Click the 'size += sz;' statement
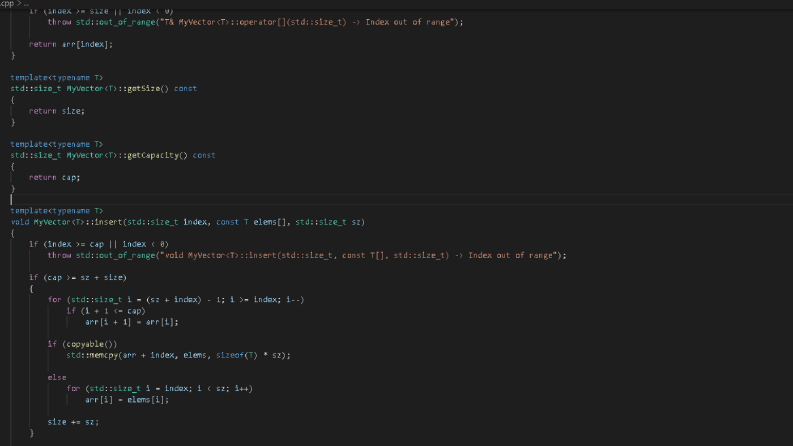Viewport: 793px width, 446px height. pyautogui.click(x=73, y=422)
